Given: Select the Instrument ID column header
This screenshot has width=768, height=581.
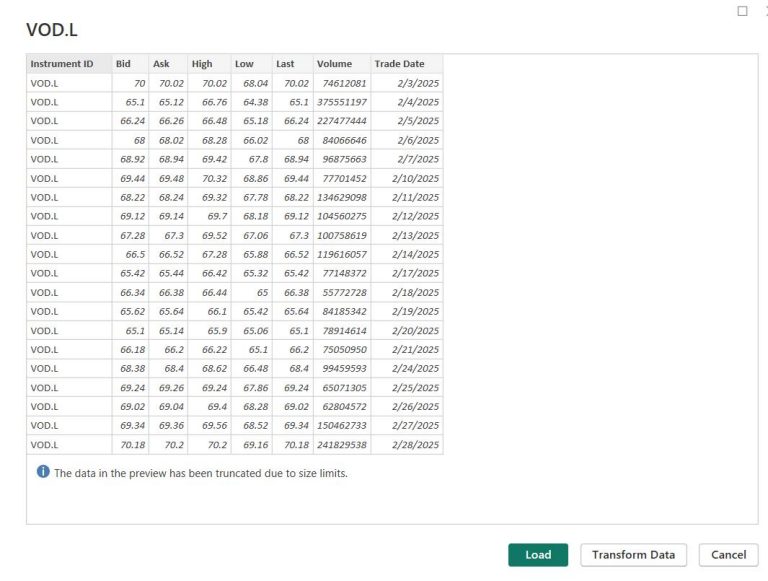Looking at the screenshot, I should [69, 64].
